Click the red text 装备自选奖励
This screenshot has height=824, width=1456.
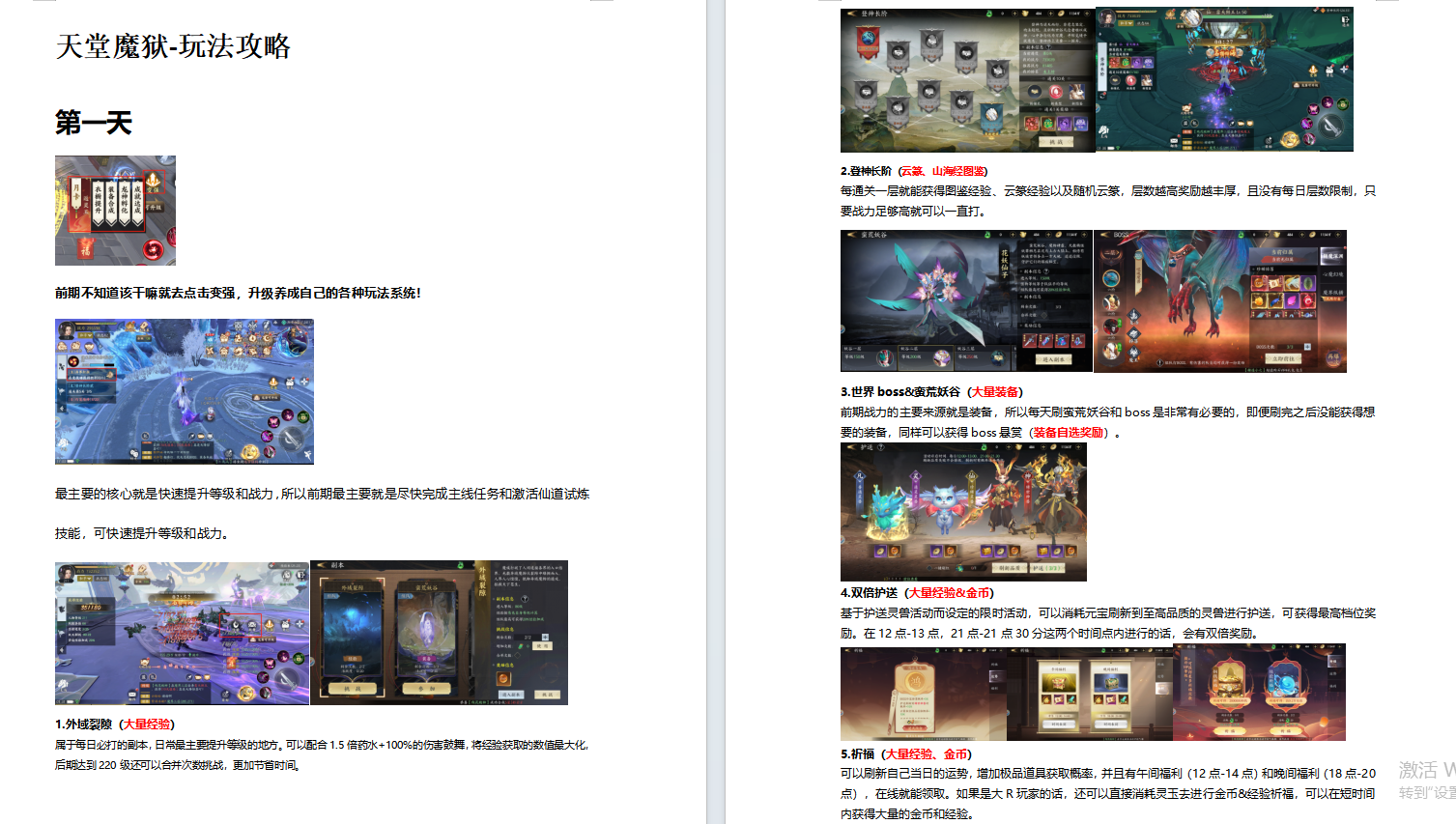(x=1068, y=433)
